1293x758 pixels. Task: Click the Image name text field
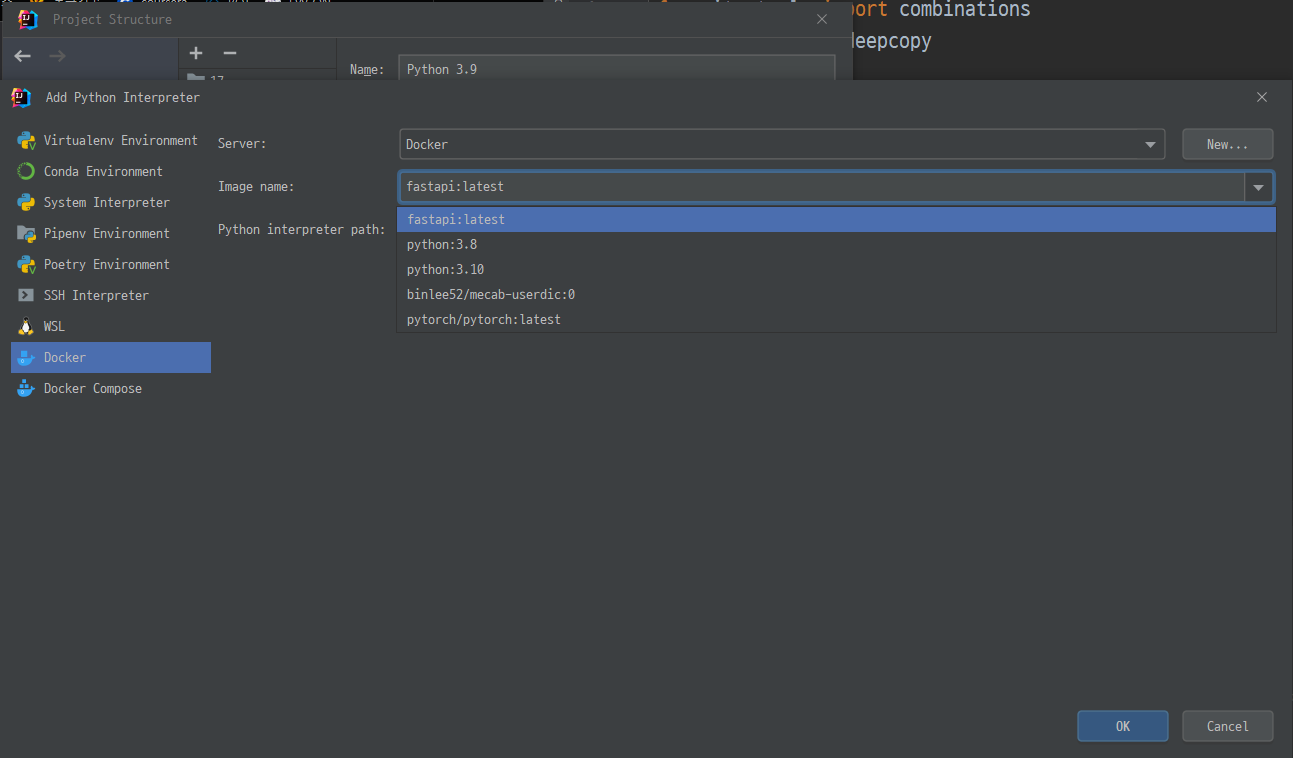(822, 187)
